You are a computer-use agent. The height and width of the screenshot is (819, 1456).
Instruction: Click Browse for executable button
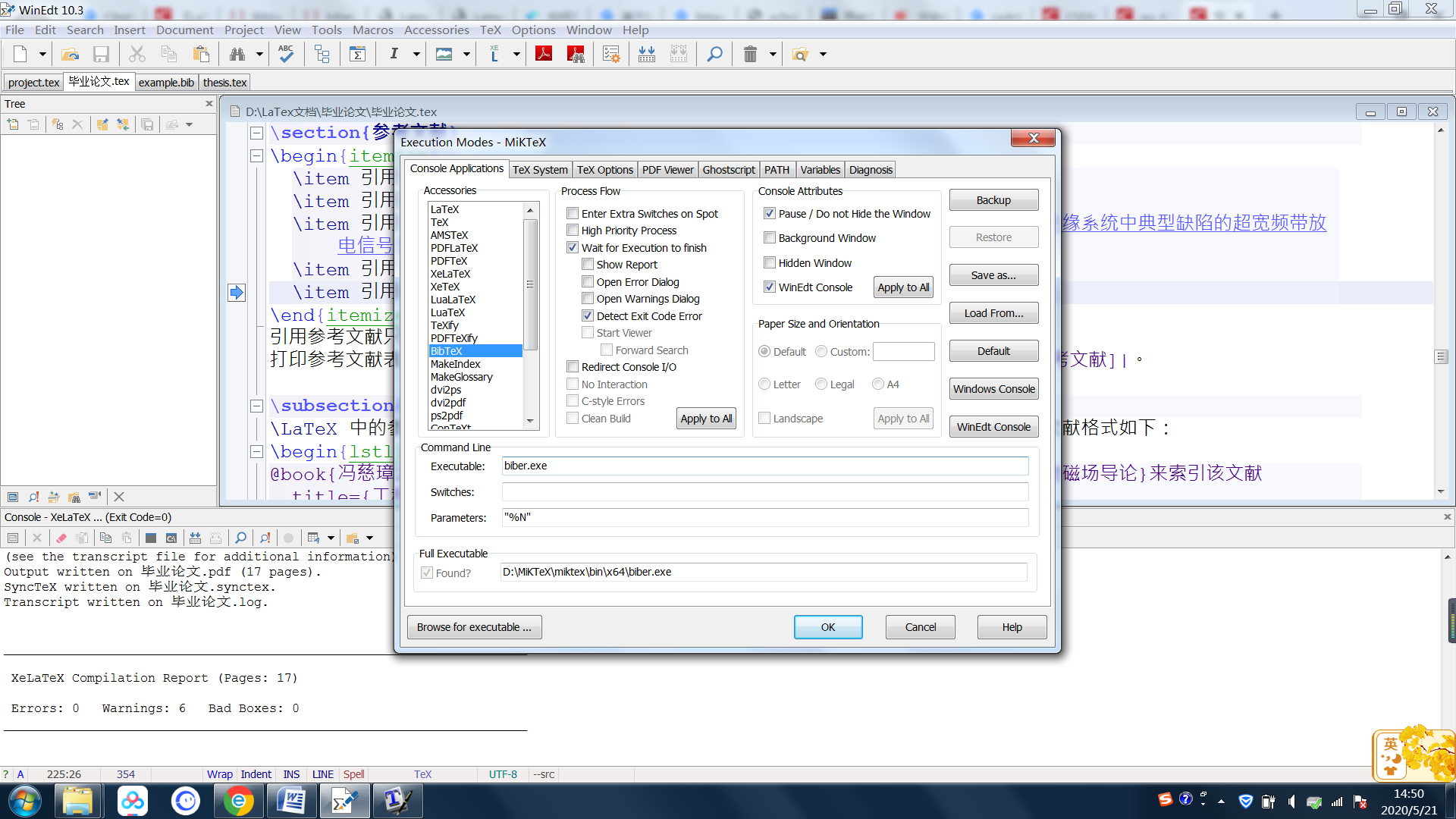(474, 627)
